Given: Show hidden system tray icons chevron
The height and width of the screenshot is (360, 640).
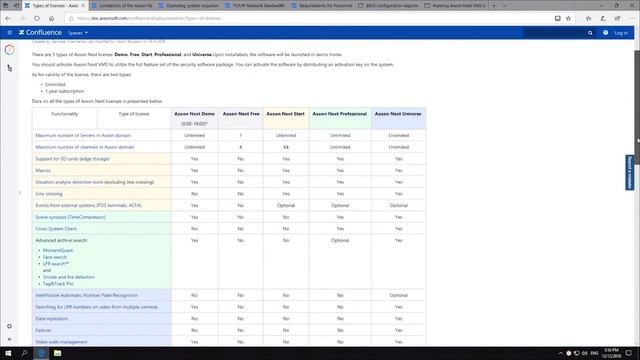Looking at the screenshot, I should 560,353.
